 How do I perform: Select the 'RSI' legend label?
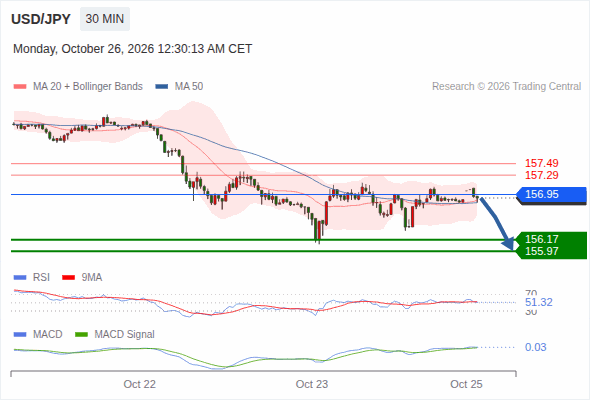(41, 278)
